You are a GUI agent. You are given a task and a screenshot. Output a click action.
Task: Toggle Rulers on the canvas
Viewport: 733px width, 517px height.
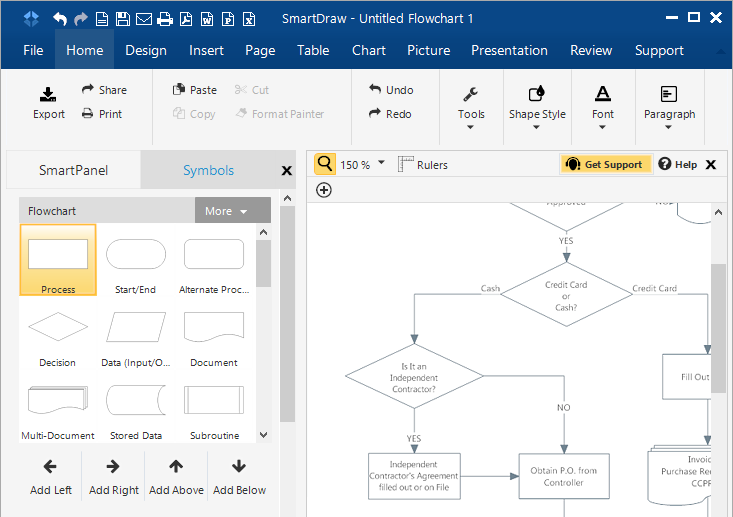423,165
